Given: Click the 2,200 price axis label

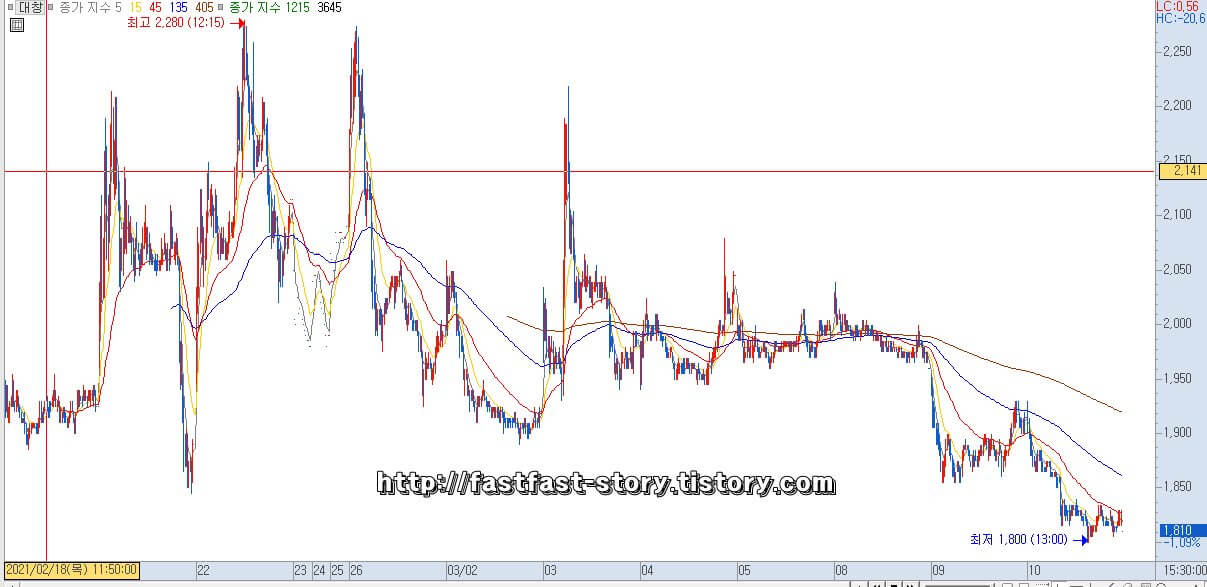Looking at the screenshot, I should click(x=1179, y=105).
